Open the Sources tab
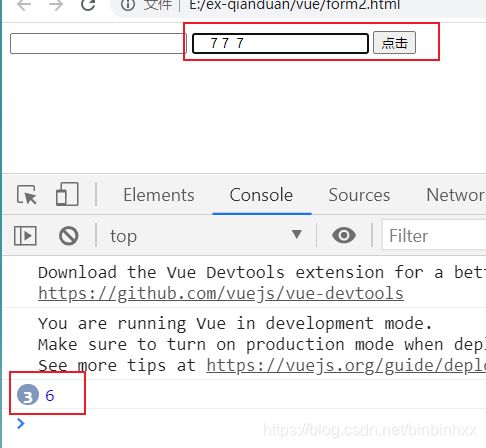This screenshot has height=448, width=486. tap(359, 195)
